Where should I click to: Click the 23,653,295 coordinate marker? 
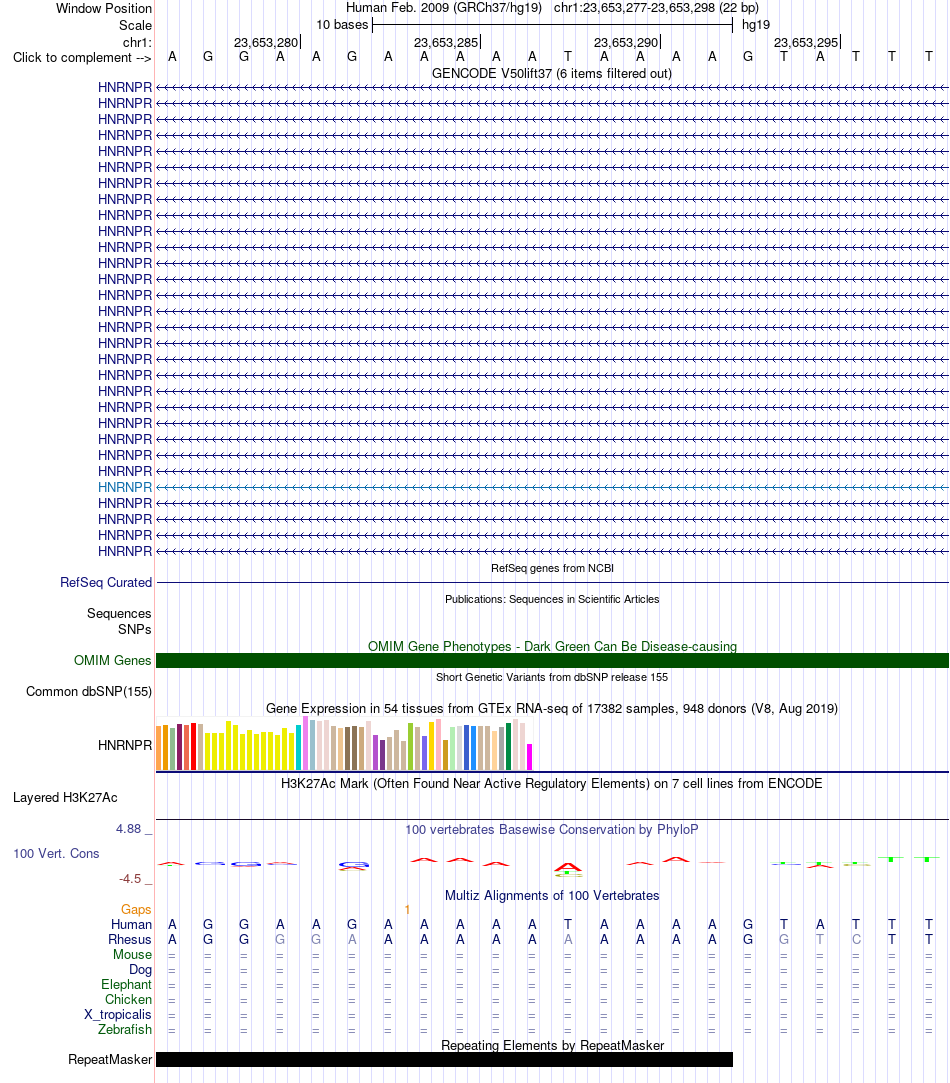pos(806,43)
